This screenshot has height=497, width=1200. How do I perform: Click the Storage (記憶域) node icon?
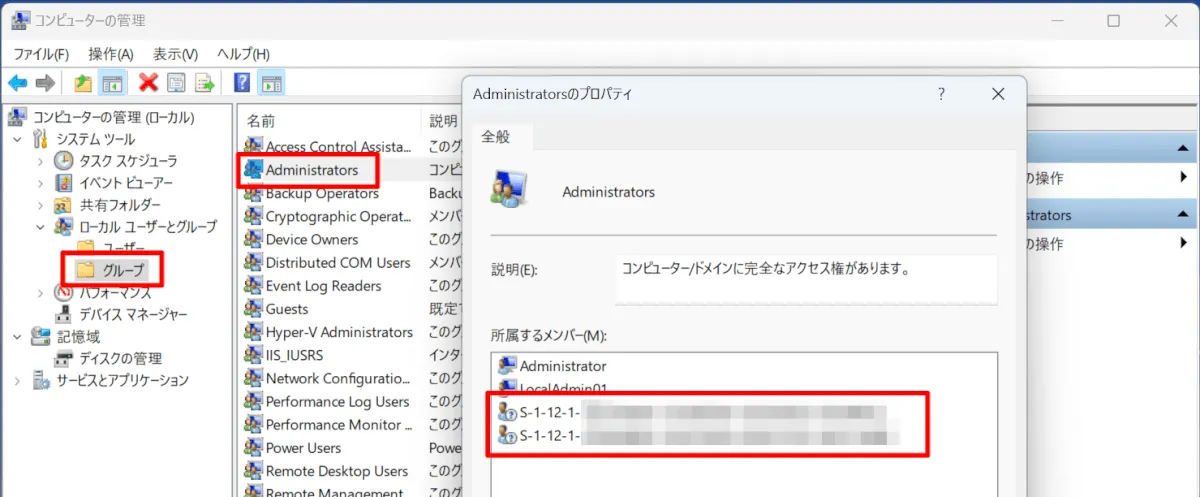[41, 336]
